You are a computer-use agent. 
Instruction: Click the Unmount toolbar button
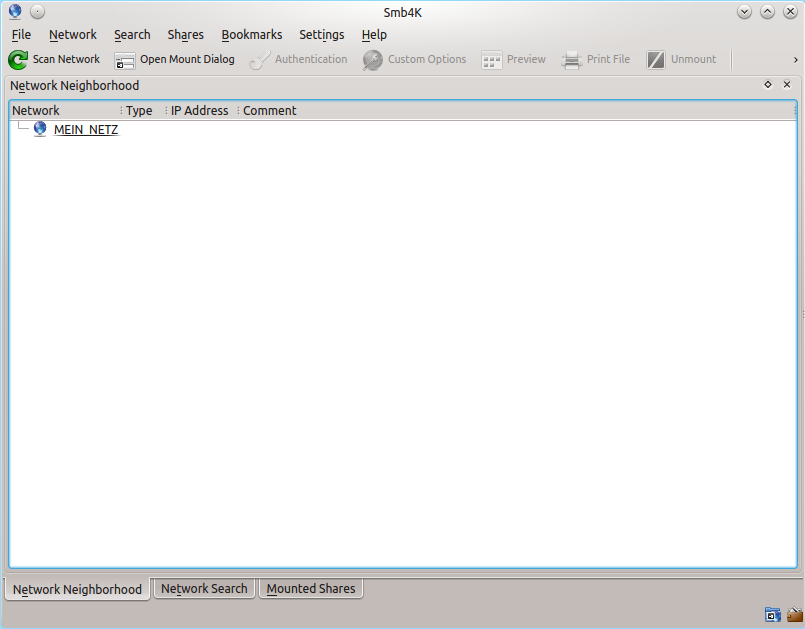(x=681, y=60)
